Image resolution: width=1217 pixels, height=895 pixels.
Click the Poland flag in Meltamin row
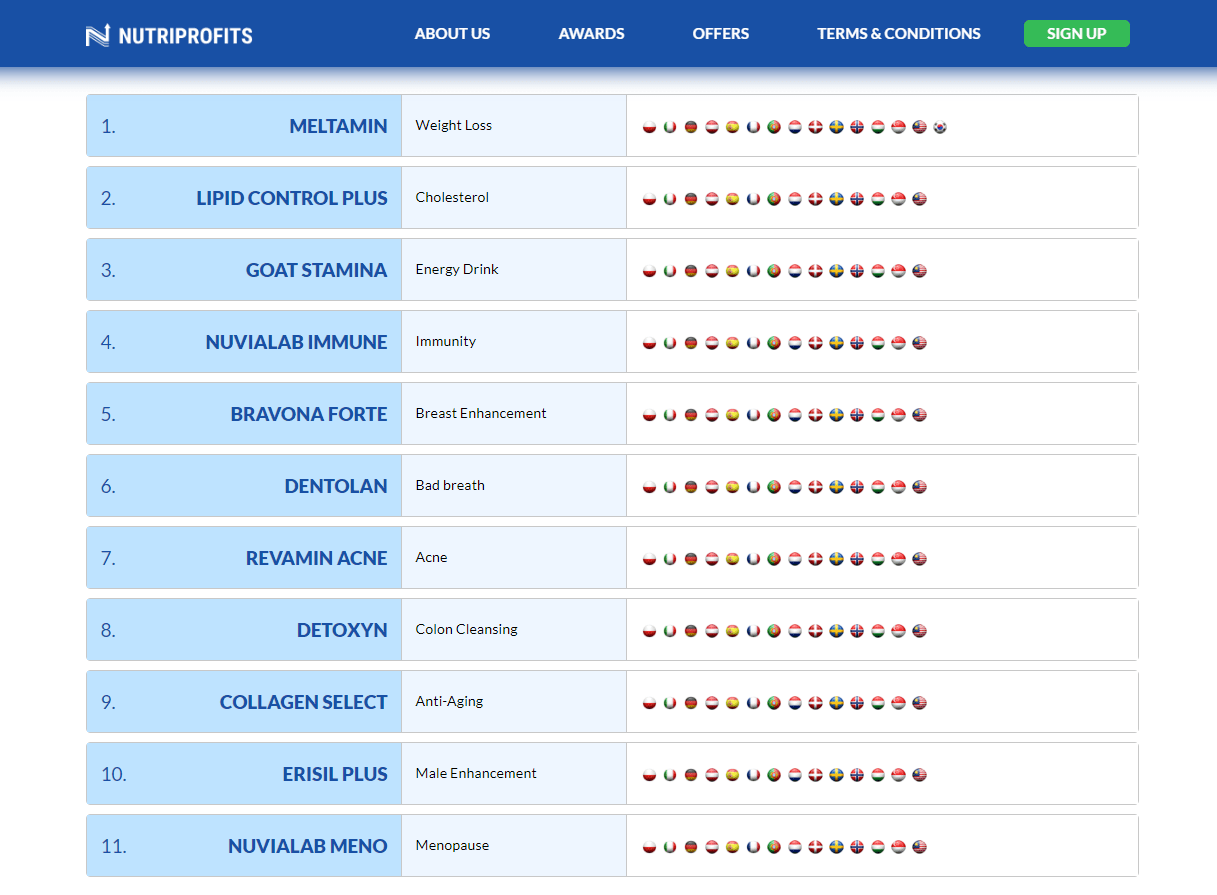click(x=649, y=127)
